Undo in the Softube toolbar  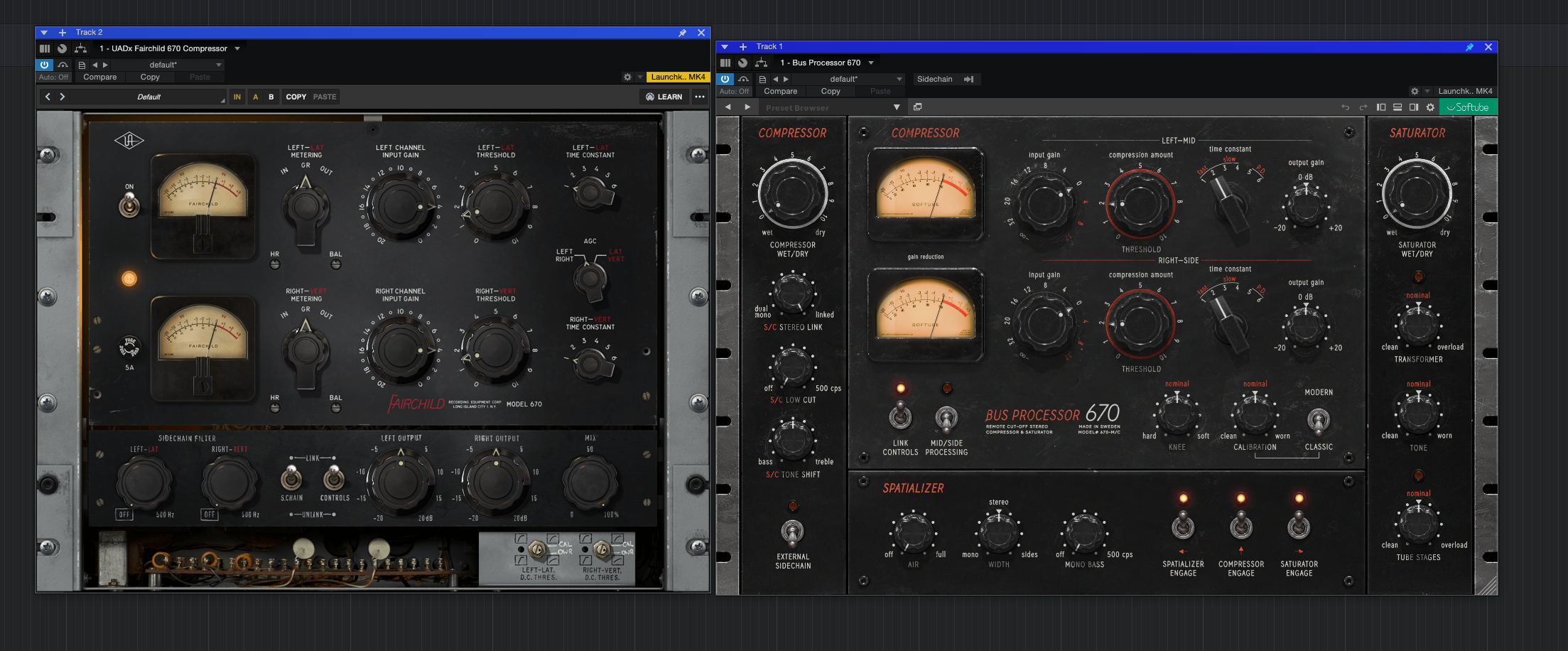(x=1345, y=107)
